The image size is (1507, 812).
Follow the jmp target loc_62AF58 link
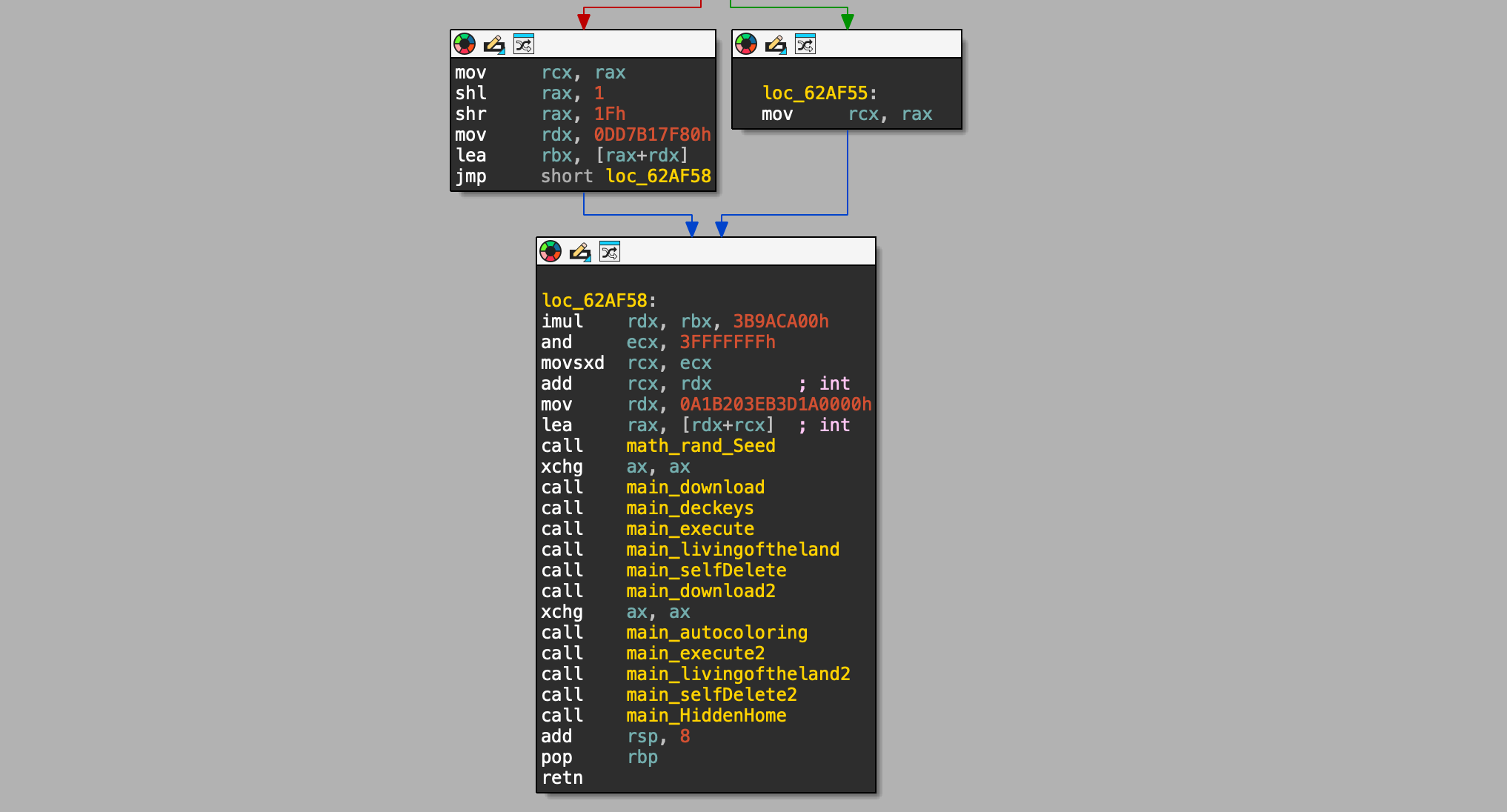coord(658,176)
